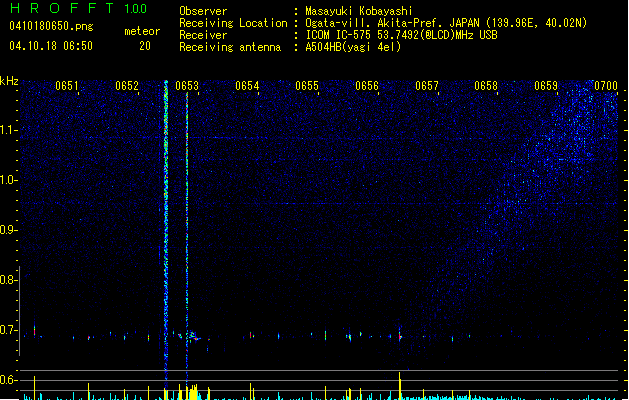629x400 pixels.
Task: Select the file name 0410180650.png
Action: click(51, 26)
